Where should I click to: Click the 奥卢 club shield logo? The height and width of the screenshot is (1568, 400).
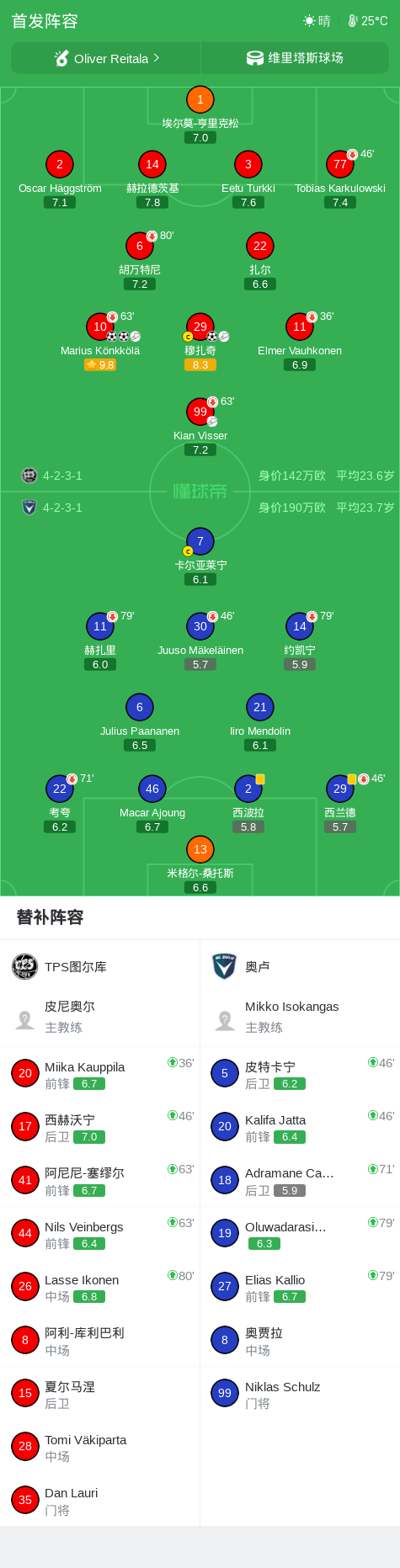224,966
